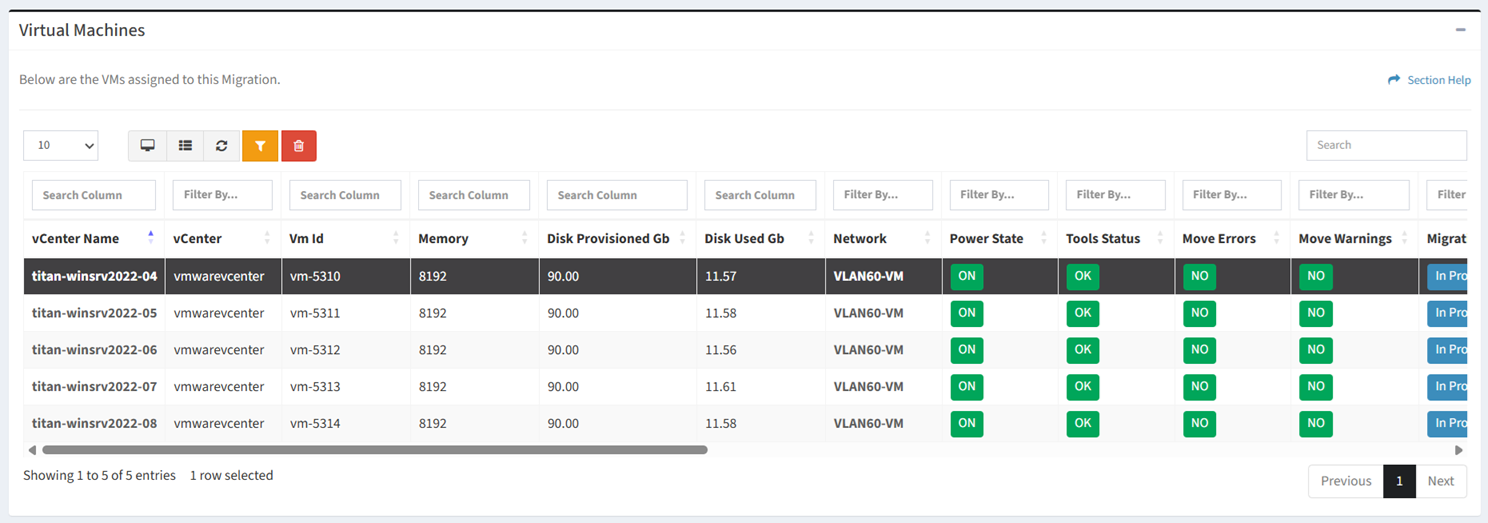
Task: Sort by Disk Used Gb header
Action: click(760, 238)
